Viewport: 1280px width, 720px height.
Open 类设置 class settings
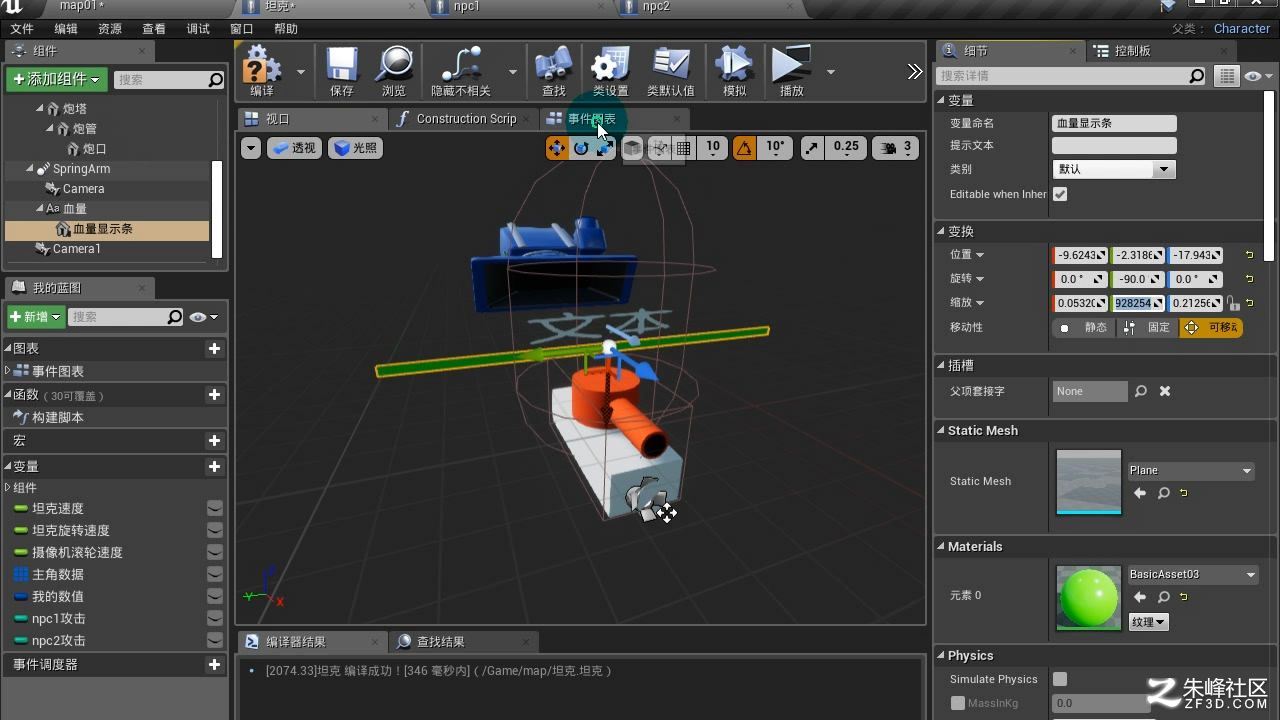pos(610,71)
